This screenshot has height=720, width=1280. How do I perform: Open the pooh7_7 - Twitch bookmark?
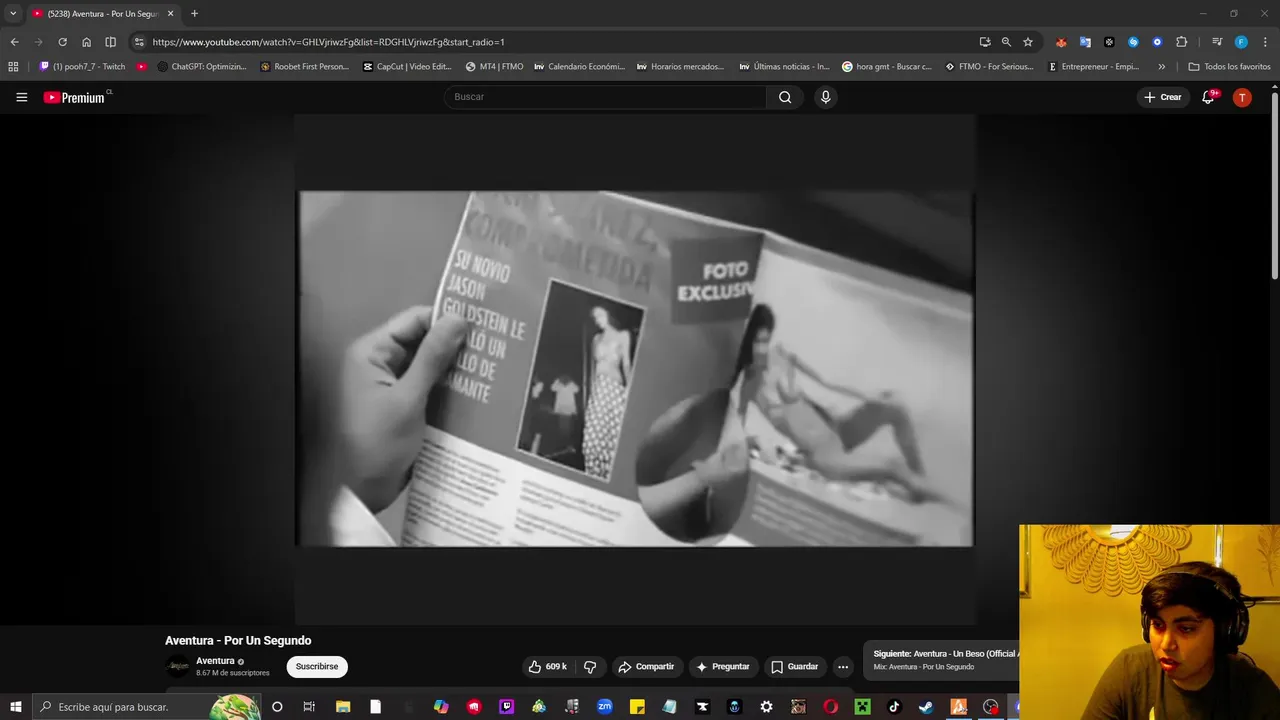(82, 67)
